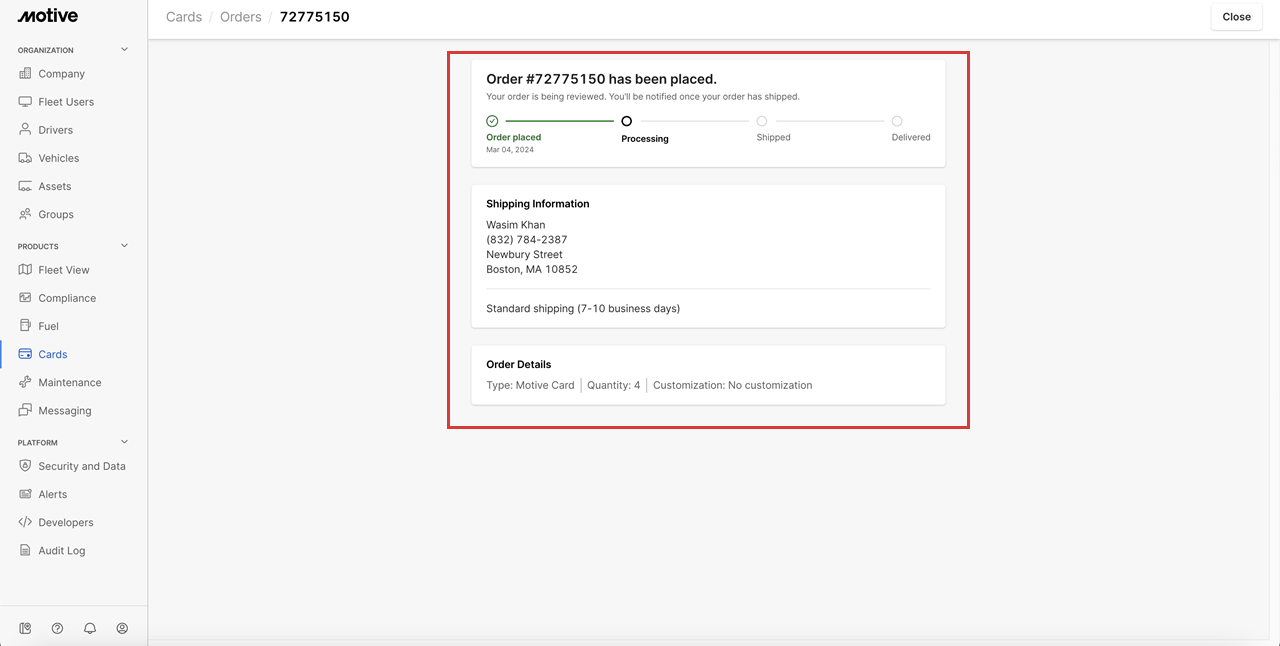Screen dimensions: 1280x646
Task: Click the Fuel pump icon
Action: [x=26, y=326]
